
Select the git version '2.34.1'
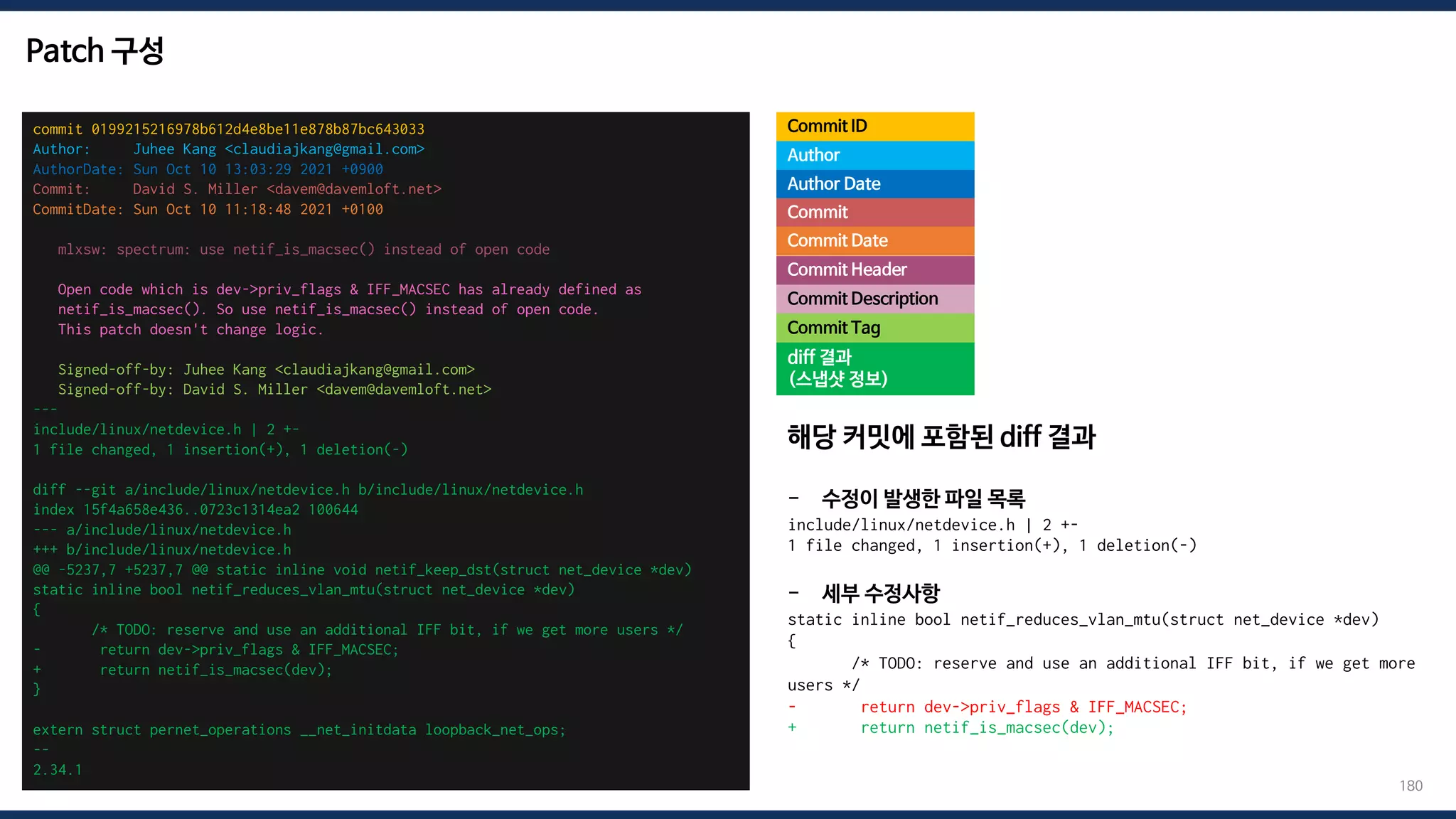click(x=57, y=770)
